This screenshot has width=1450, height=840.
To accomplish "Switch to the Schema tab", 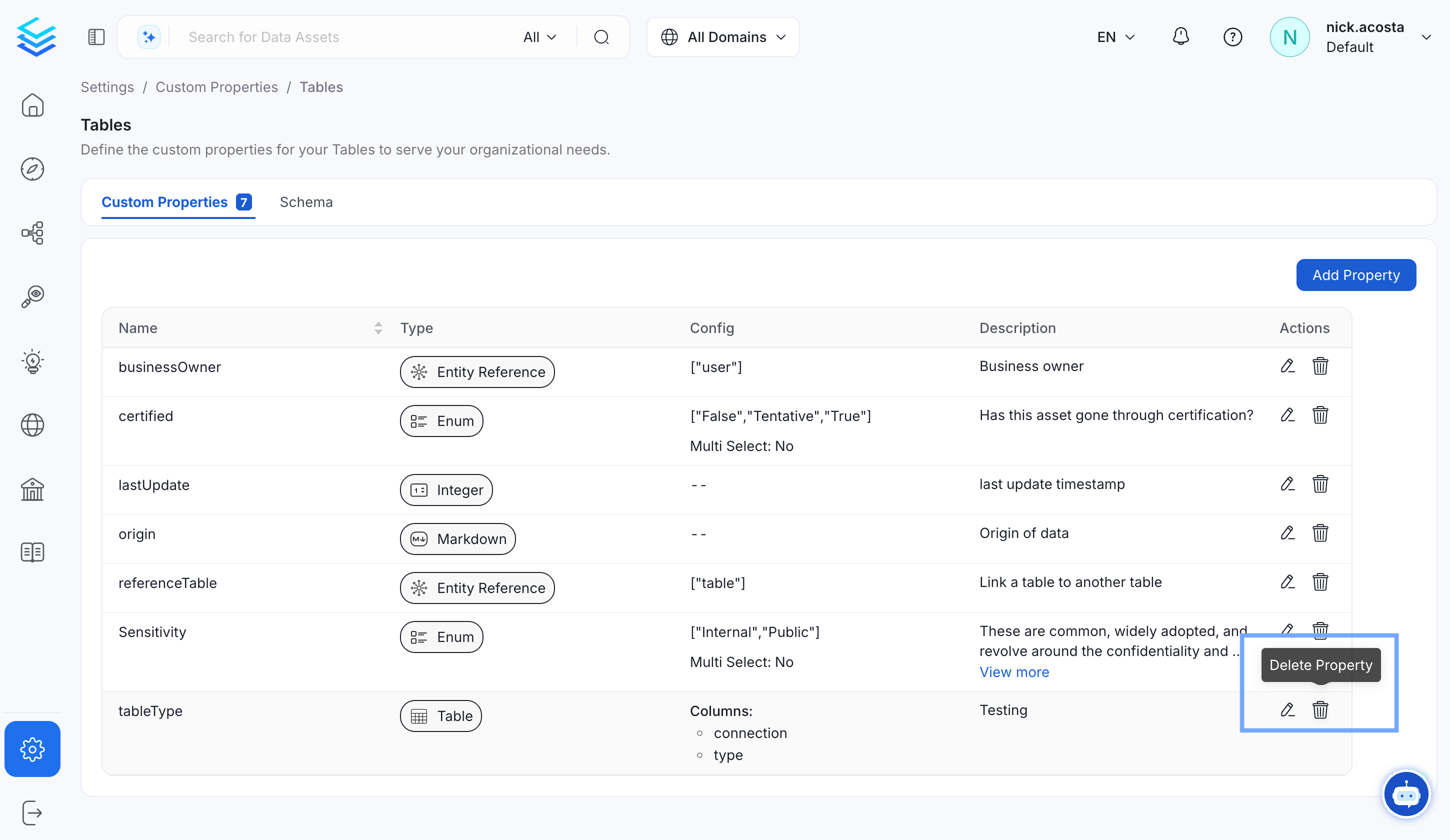I will 305,202.
